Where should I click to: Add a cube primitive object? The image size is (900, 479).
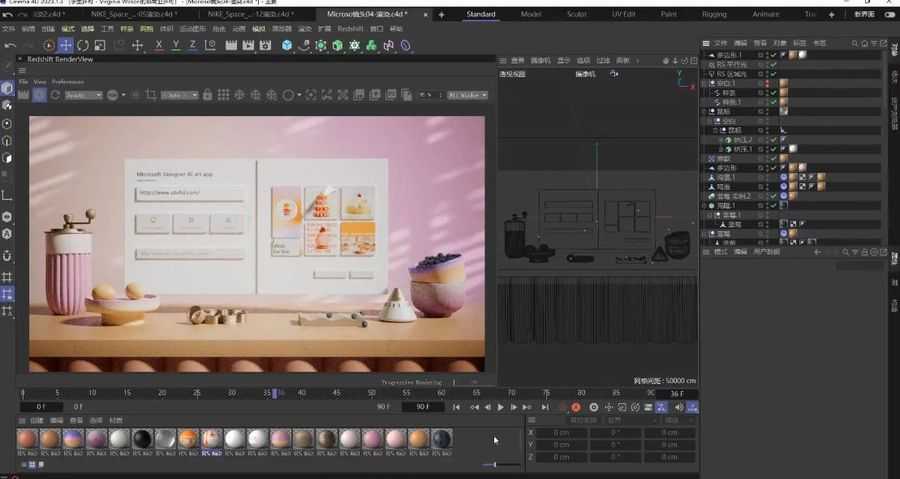pyautogui.click(x=287, y=45)
